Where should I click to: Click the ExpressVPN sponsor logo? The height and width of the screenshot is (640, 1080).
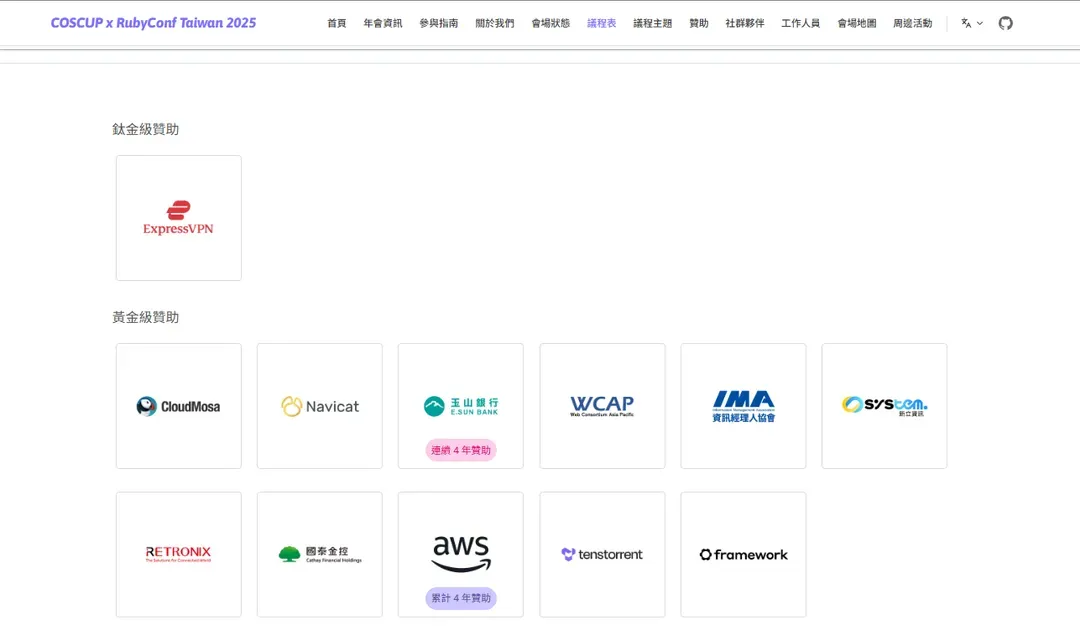[x=178, y=218]
